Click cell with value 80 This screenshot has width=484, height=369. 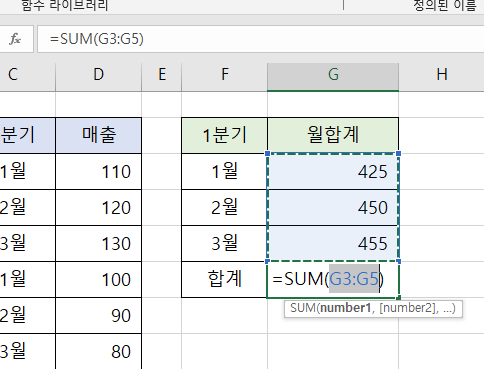click(x=99, y=351)
